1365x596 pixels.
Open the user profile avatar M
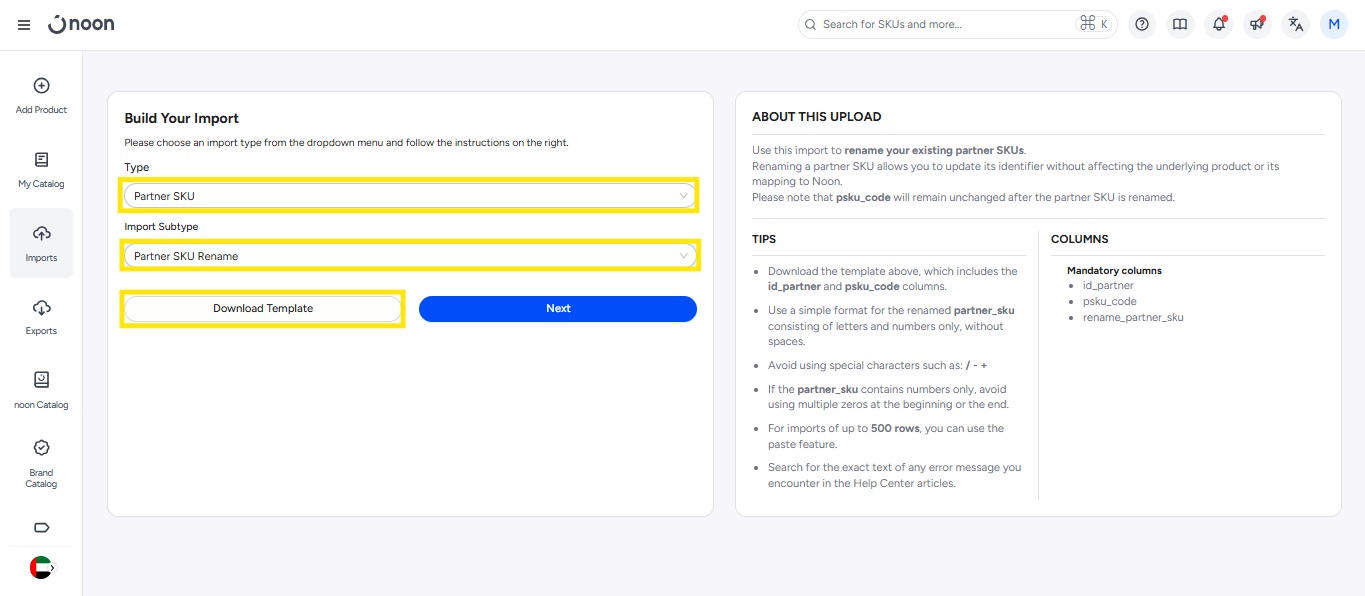(x=1334, y=25)
